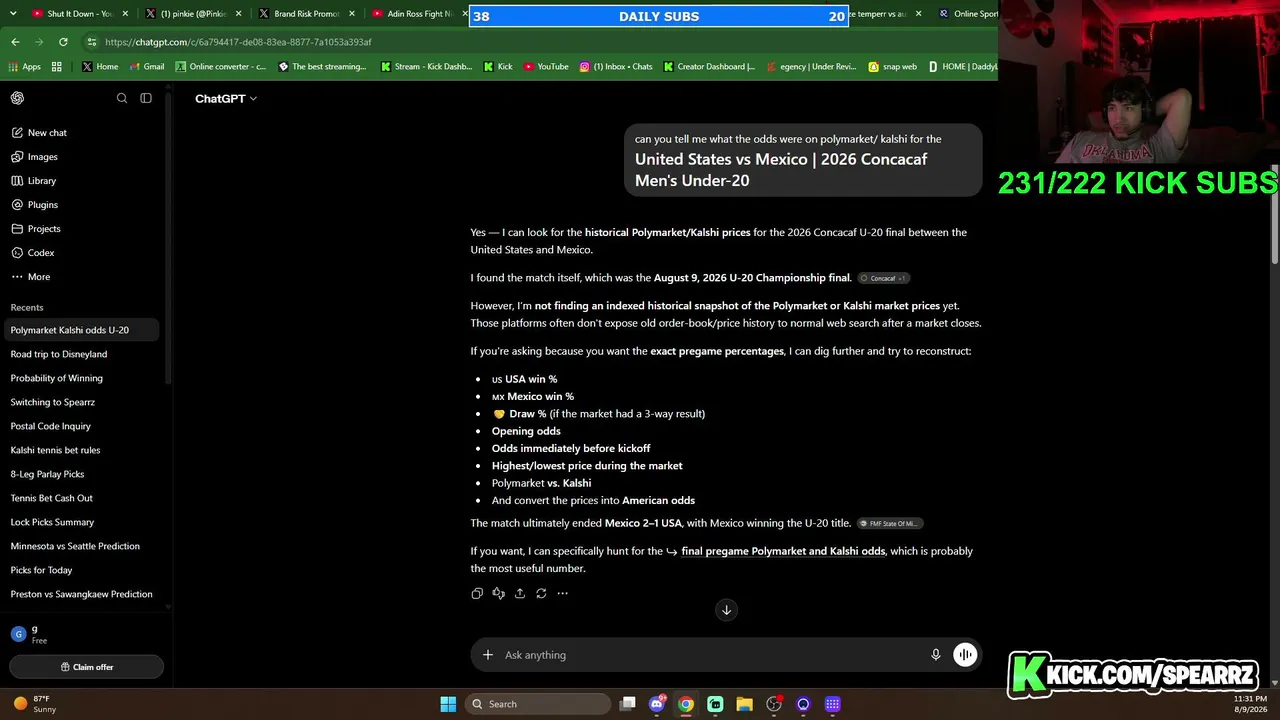1280x720 pixels.
Task: Click the browser back arrow
Action: (x=15, y=42)
